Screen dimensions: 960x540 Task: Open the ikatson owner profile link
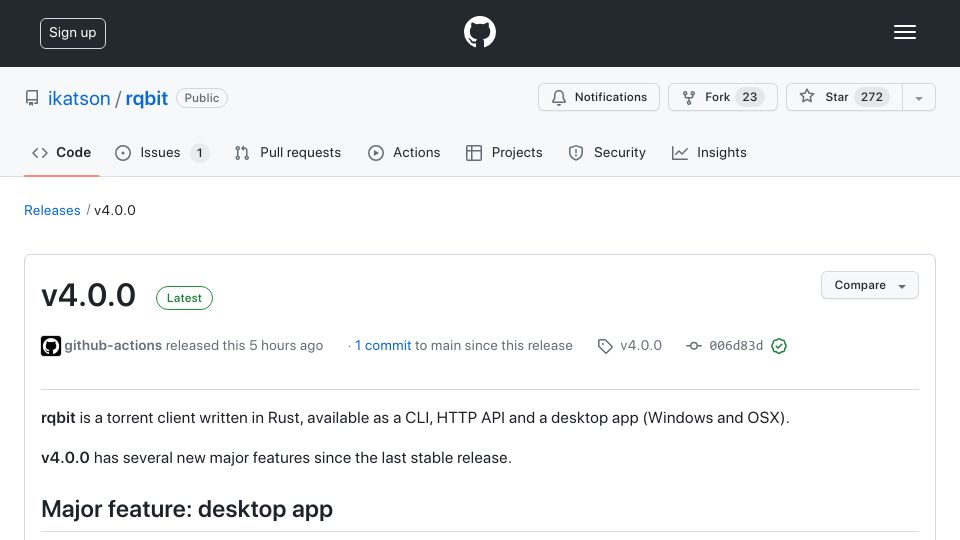tap(79, 98)
